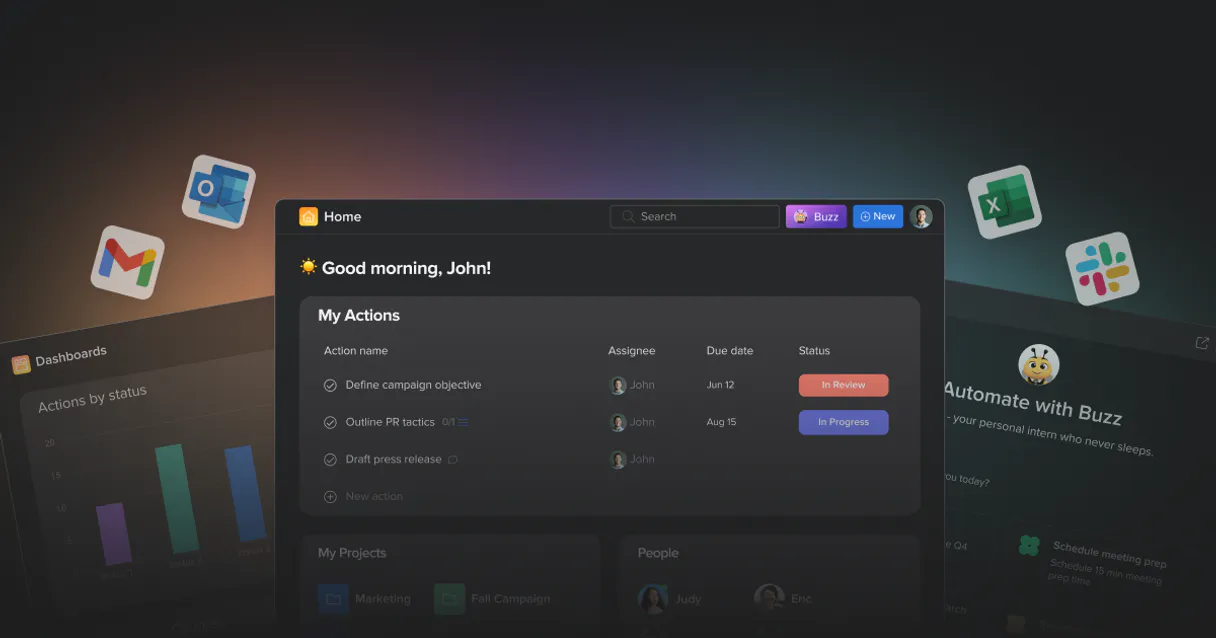This screenshot has width=1216, height=638.
Task: Click the orange Home icon
Action: coord(308,216)
